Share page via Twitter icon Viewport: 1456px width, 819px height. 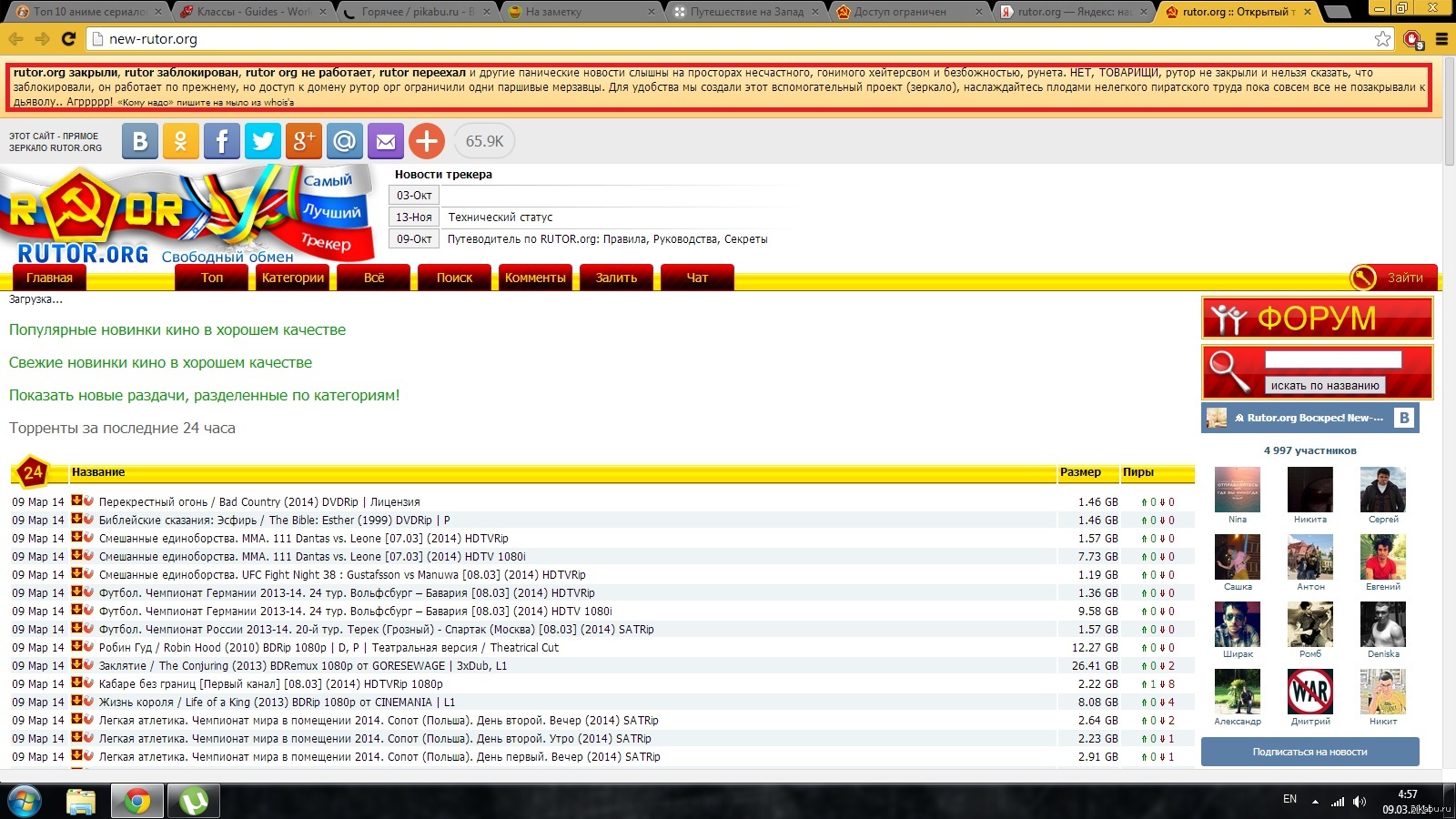click(263, 141)
